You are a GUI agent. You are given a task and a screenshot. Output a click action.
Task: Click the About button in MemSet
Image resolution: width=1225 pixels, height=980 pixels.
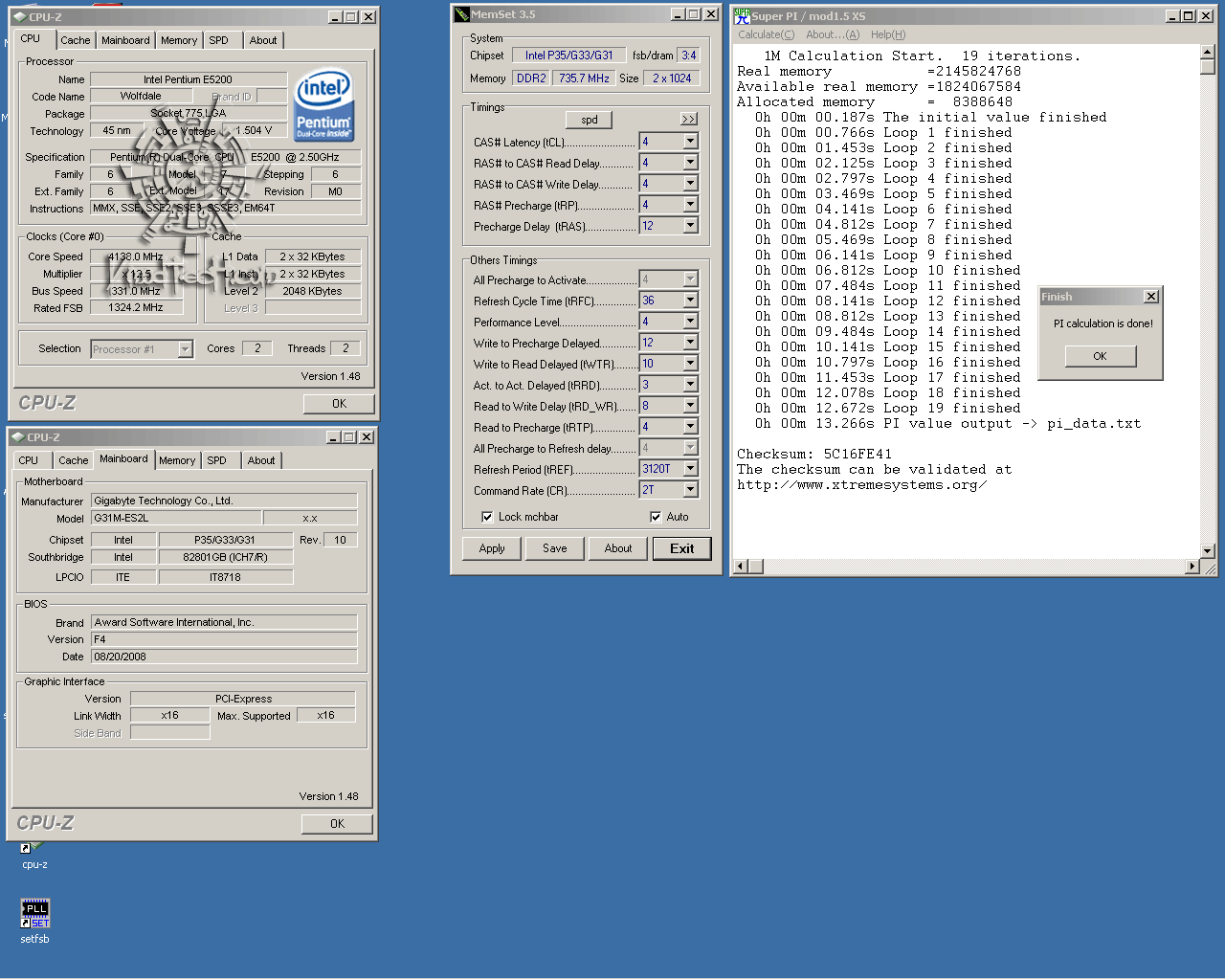click(x=618, y=548)
